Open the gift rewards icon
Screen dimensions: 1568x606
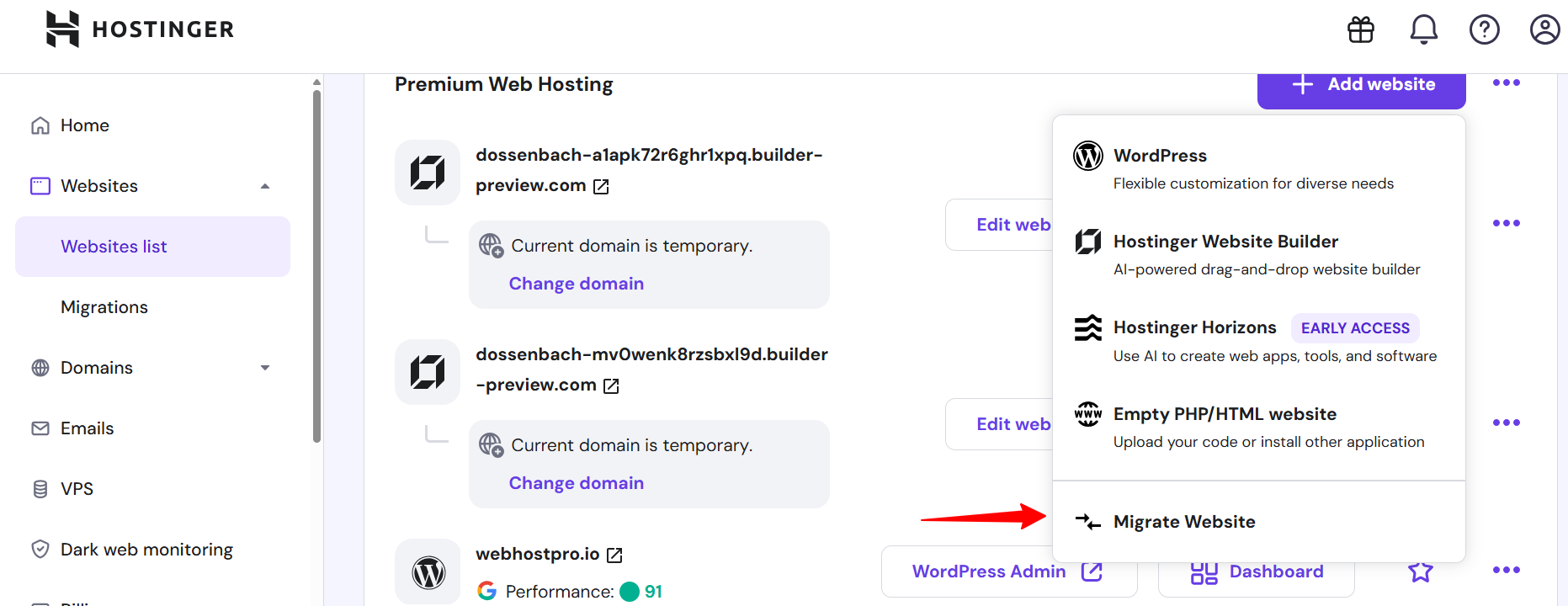pos(1361,29)
